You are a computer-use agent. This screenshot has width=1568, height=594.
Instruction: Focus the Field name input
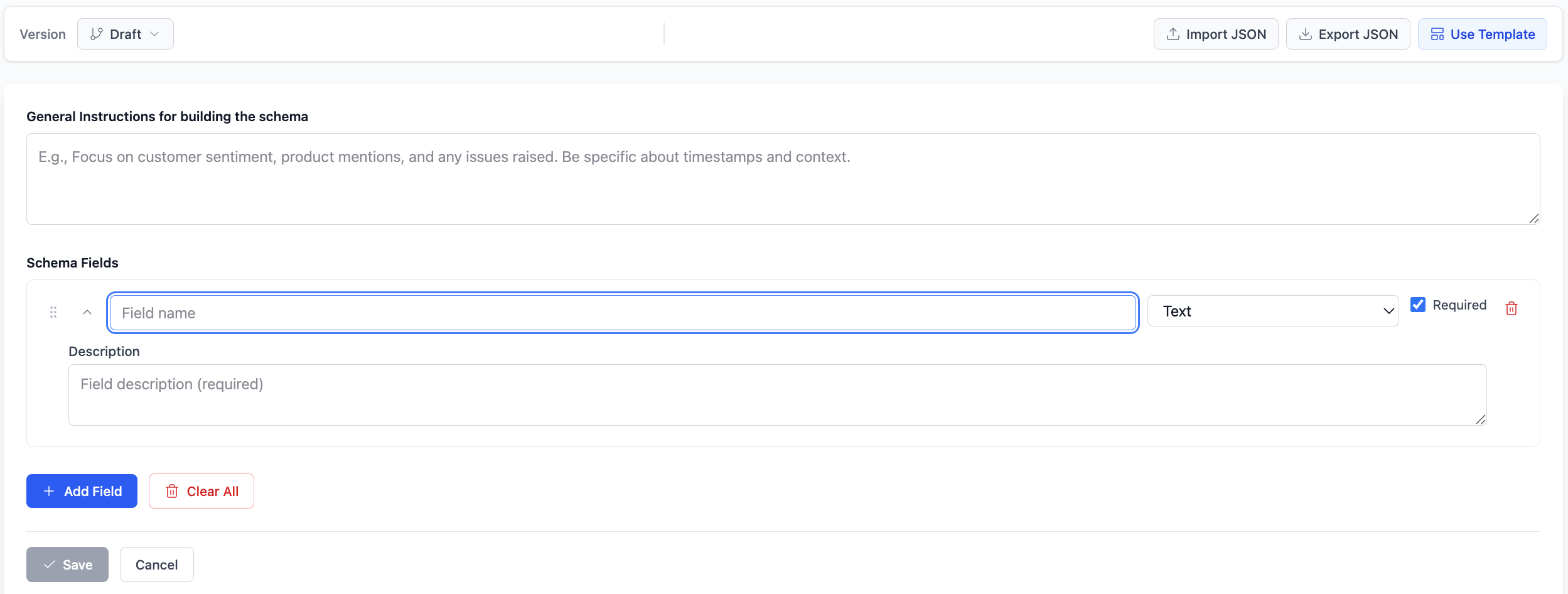tap(623, 313)
